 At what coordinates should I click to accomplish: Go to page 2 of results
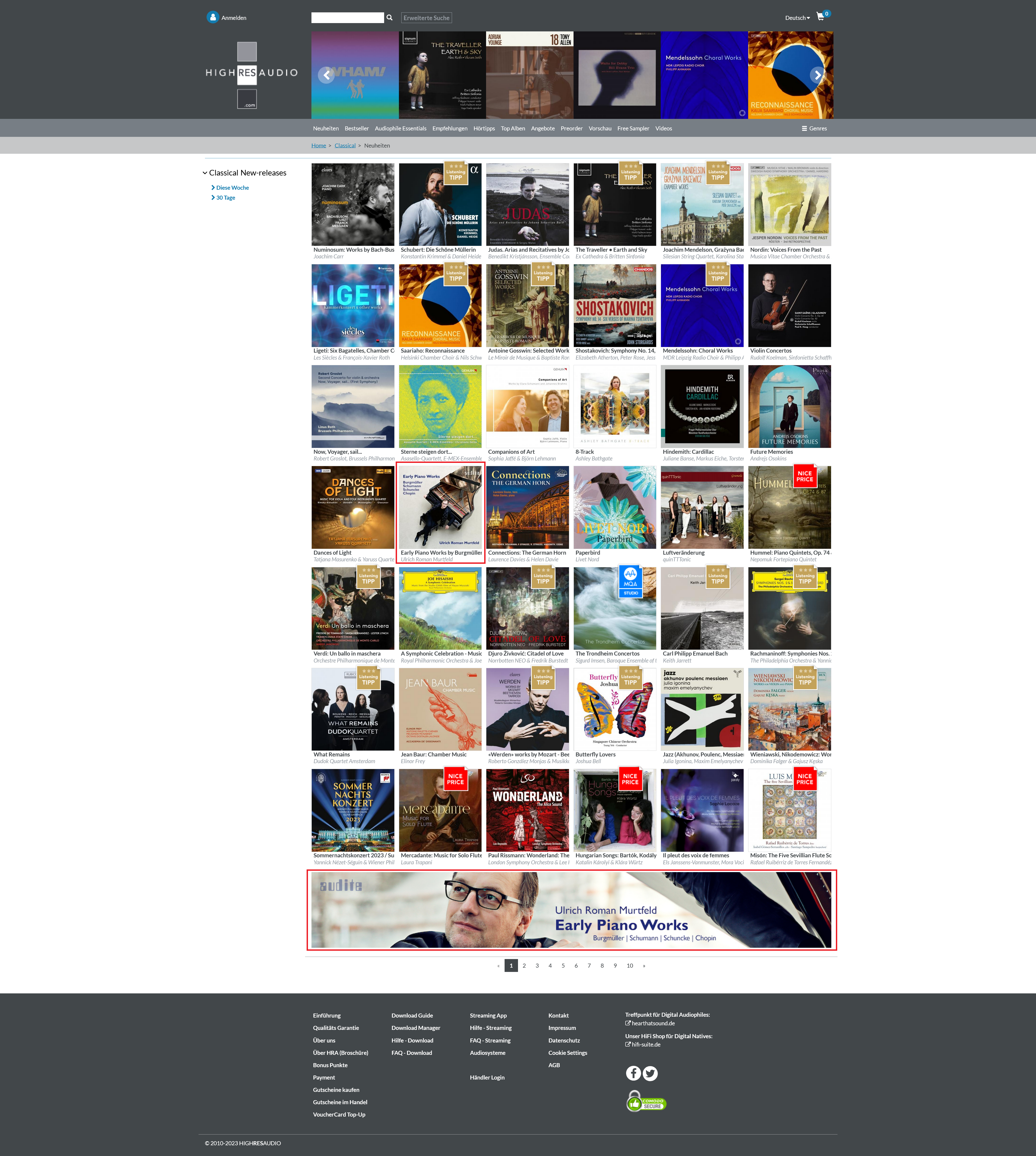pos(524,965)
